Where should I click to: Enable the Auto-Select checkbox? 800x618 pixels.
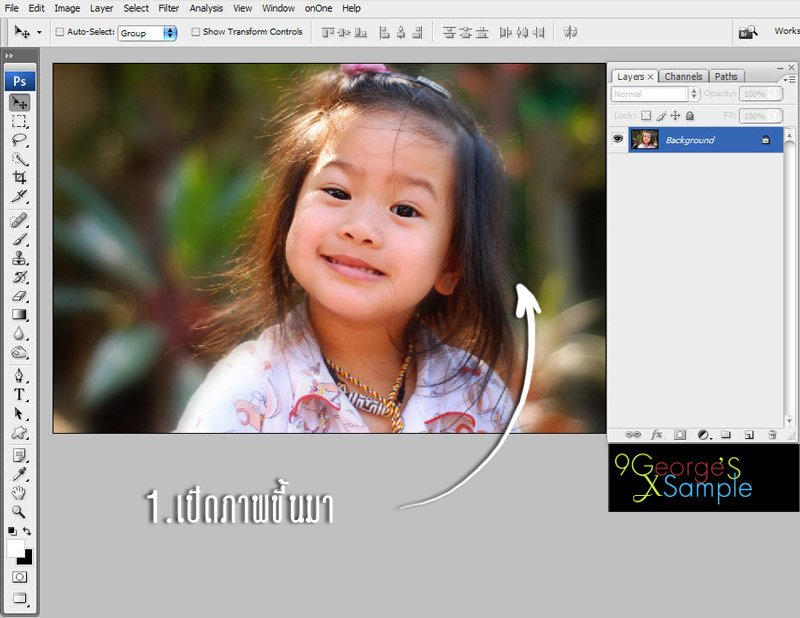[x=60, y=32]
